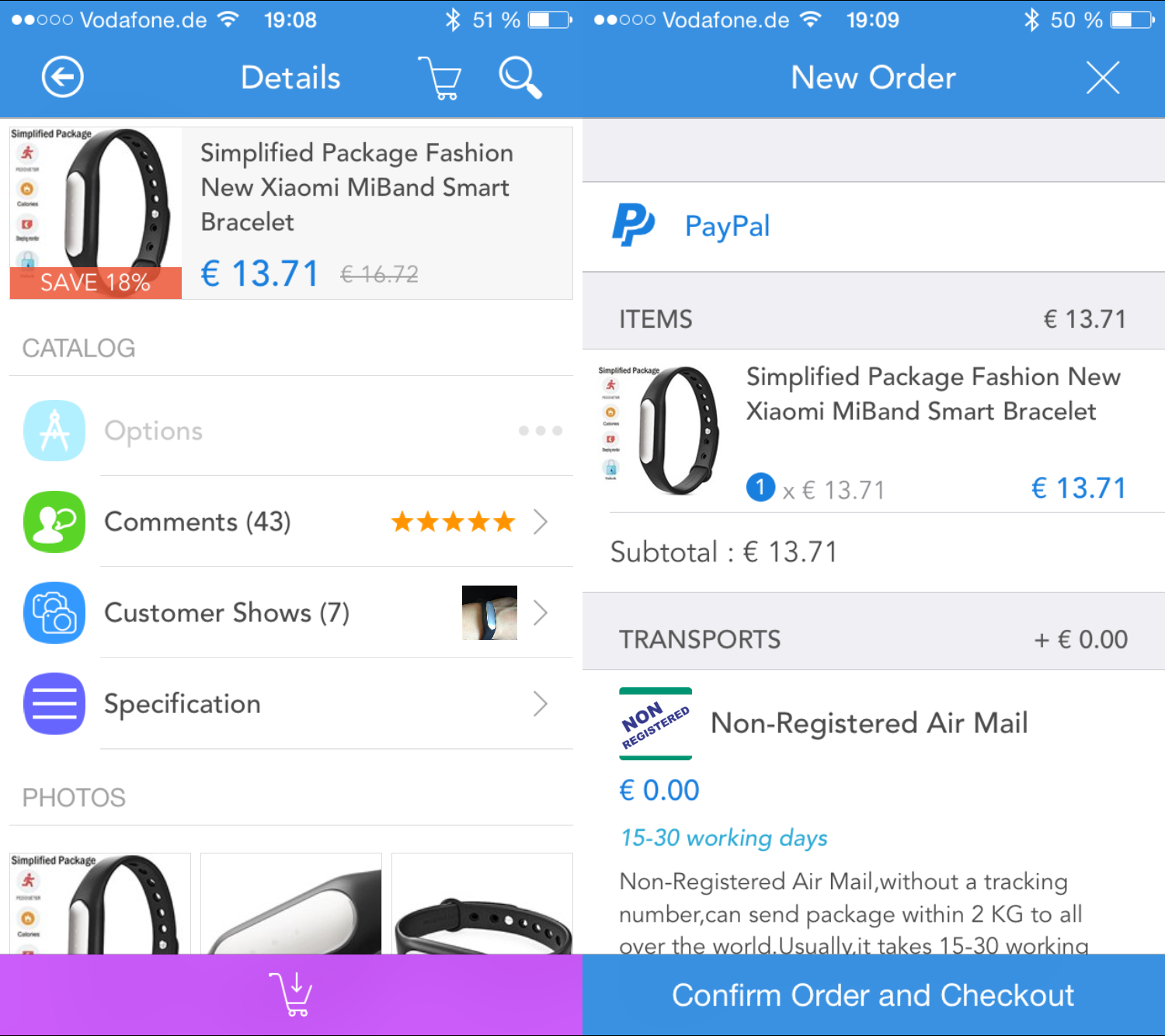
Task: Tap the back arrow icon
Action: (62, 77)
